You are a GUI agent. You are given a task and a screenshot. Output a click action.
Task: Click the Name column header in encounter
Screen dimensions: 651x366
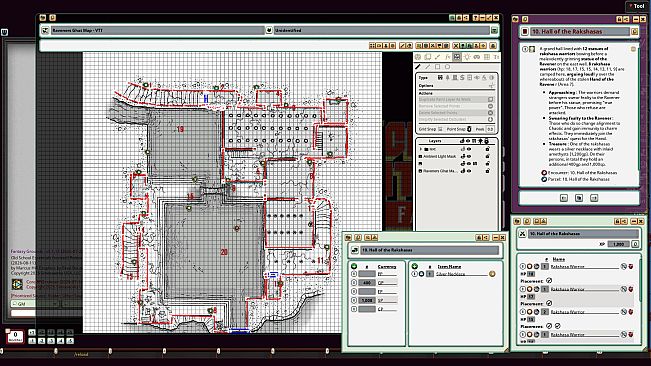click(x=558, y=259)
